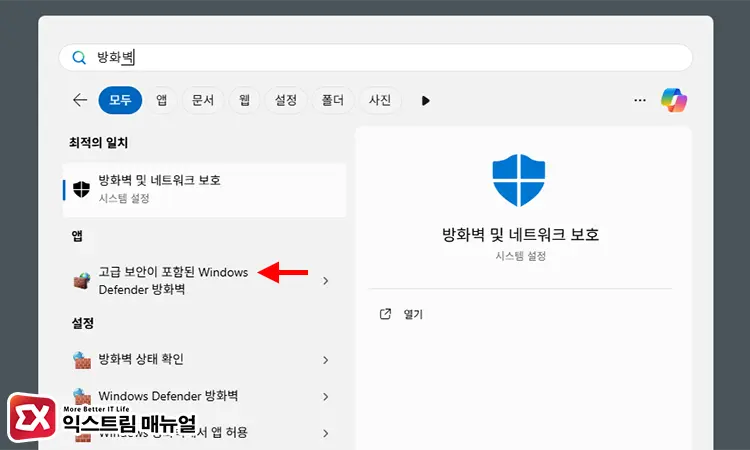
Task: Click the search magnifier icon
Action: (79, 58)
